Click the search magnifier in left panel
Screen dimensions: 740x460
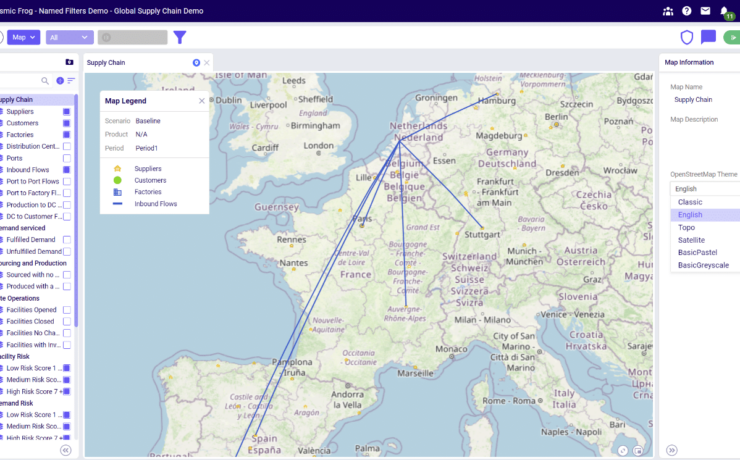[45, 80]
